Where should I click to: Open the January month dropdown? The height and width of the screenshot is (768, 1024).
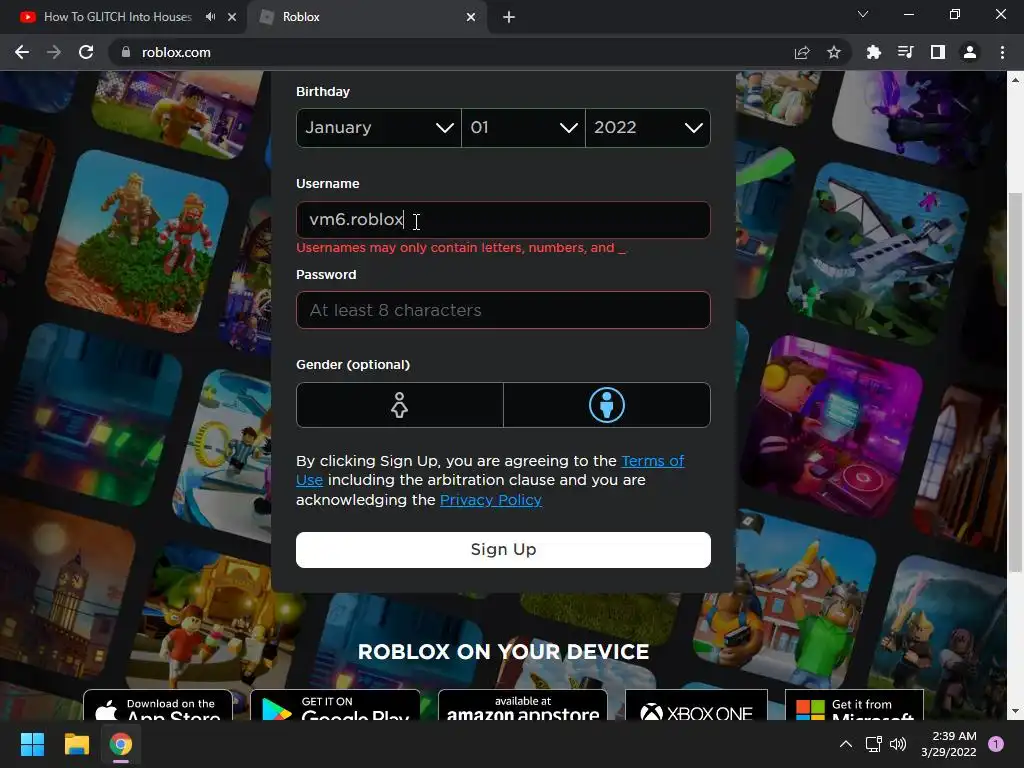(379, 128)
